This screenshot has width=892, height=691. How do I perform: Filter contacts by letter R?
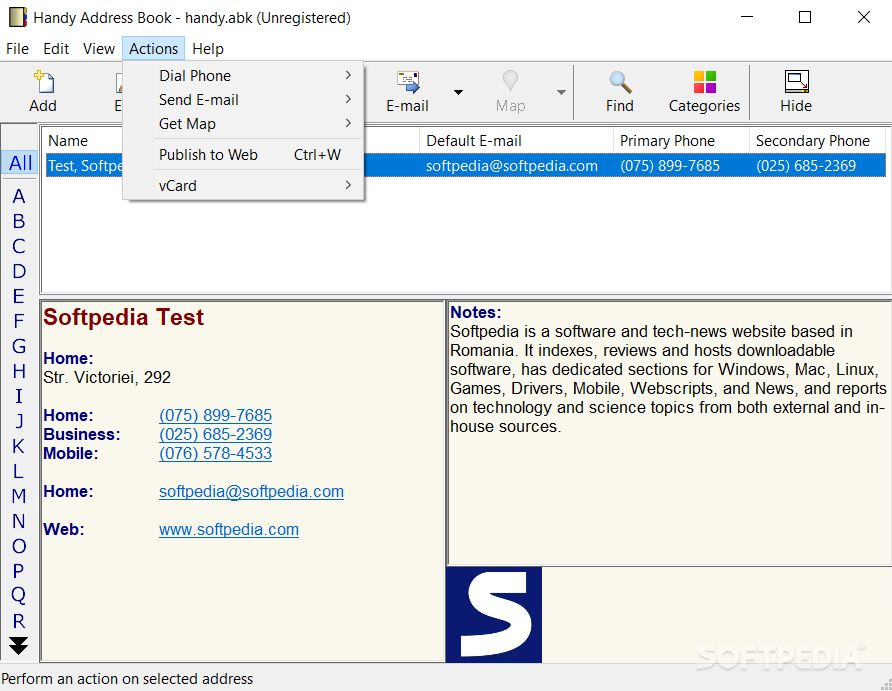pyautogui.click(x=19, y=621)
